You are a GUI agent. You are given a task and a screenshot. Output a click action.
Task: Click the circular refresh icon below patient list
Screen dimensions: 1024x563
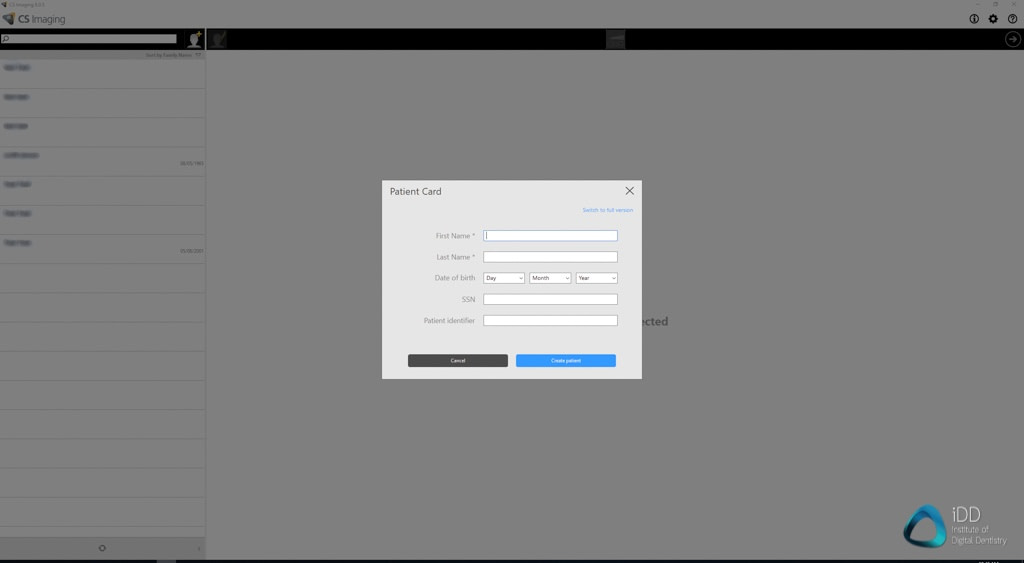pyautogui.click(x=102, y=548)
